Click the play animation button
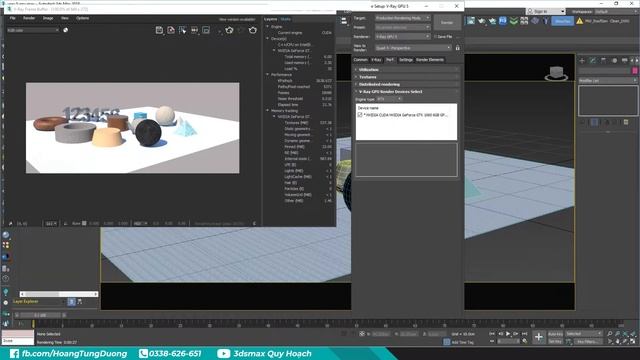Screen dimensions: 640x360 [x=508, y=334]
